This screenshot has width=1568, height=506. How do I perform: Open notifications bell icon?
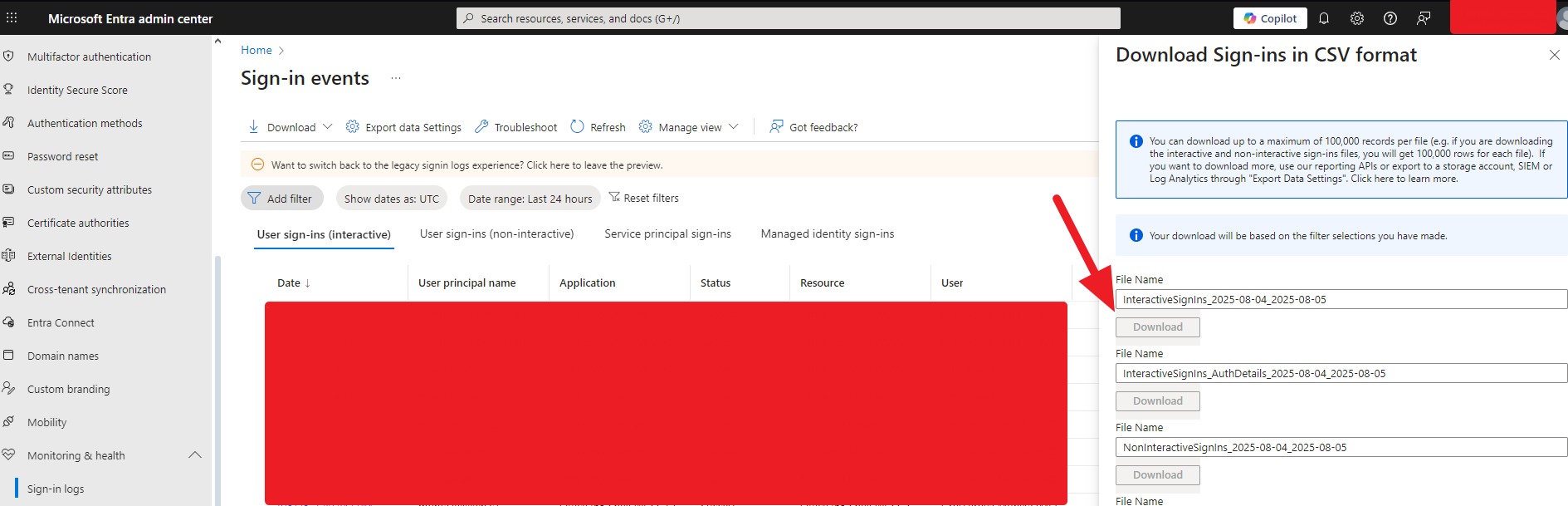coord(1324,18)
